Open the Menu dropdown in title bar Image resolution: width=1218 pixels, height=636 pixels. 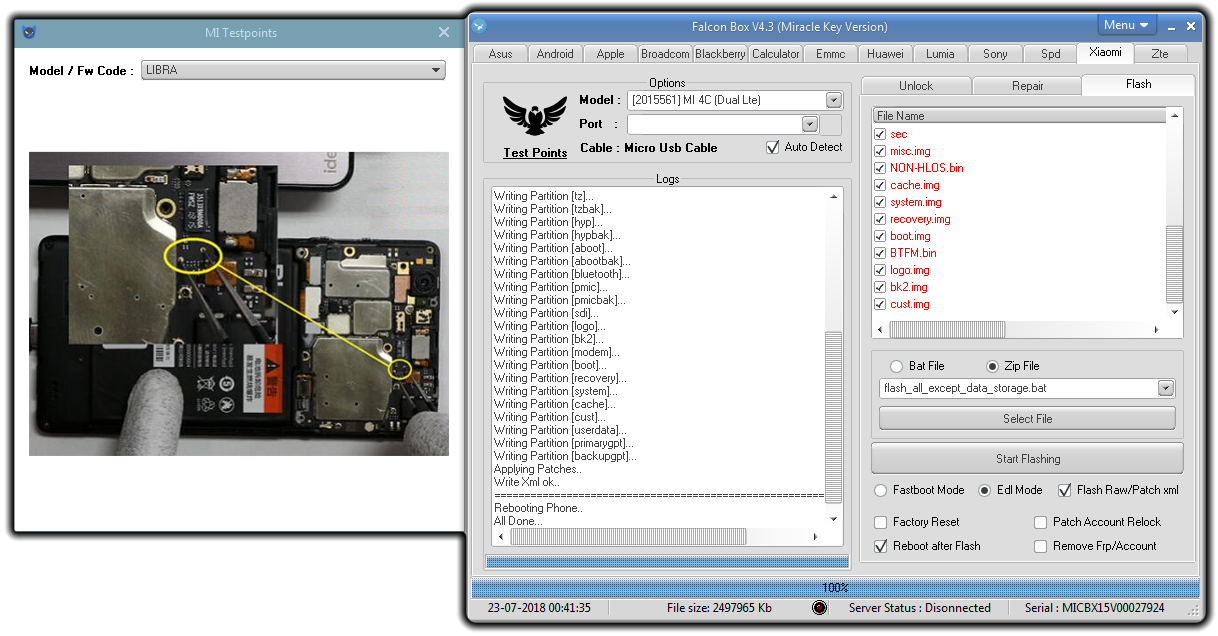(x=1126, y=25)
